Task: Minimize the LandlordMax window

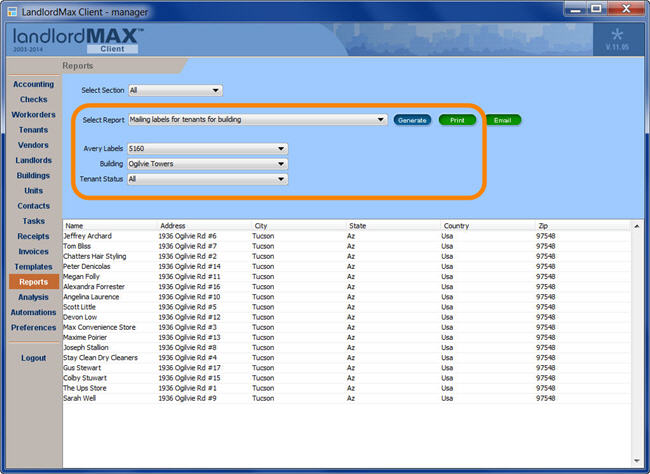Action: click(x=575, y=9)
